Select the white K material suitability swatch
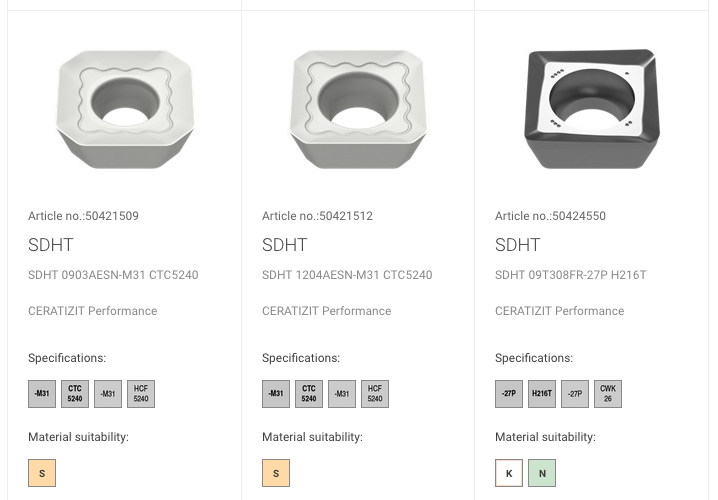 pyautogui.click(x=509, y=473)
